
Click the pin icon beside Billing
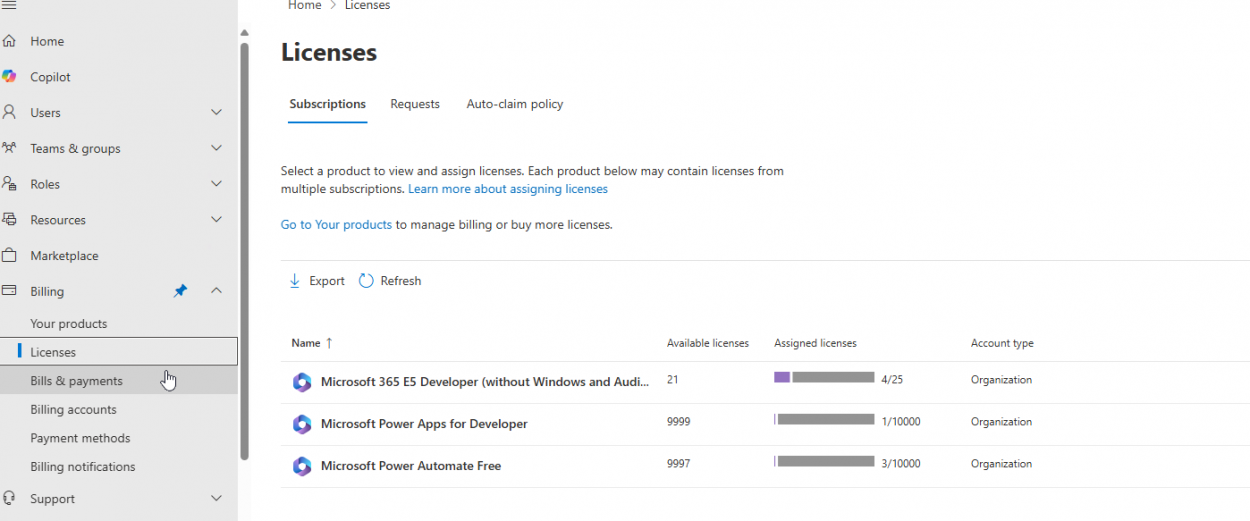(x=180, y=291)
